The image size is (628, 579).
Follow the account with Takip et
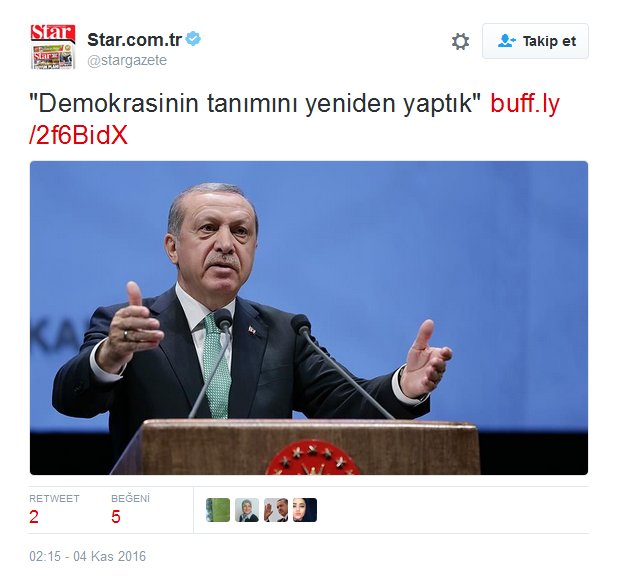click(x=535, y=41)
